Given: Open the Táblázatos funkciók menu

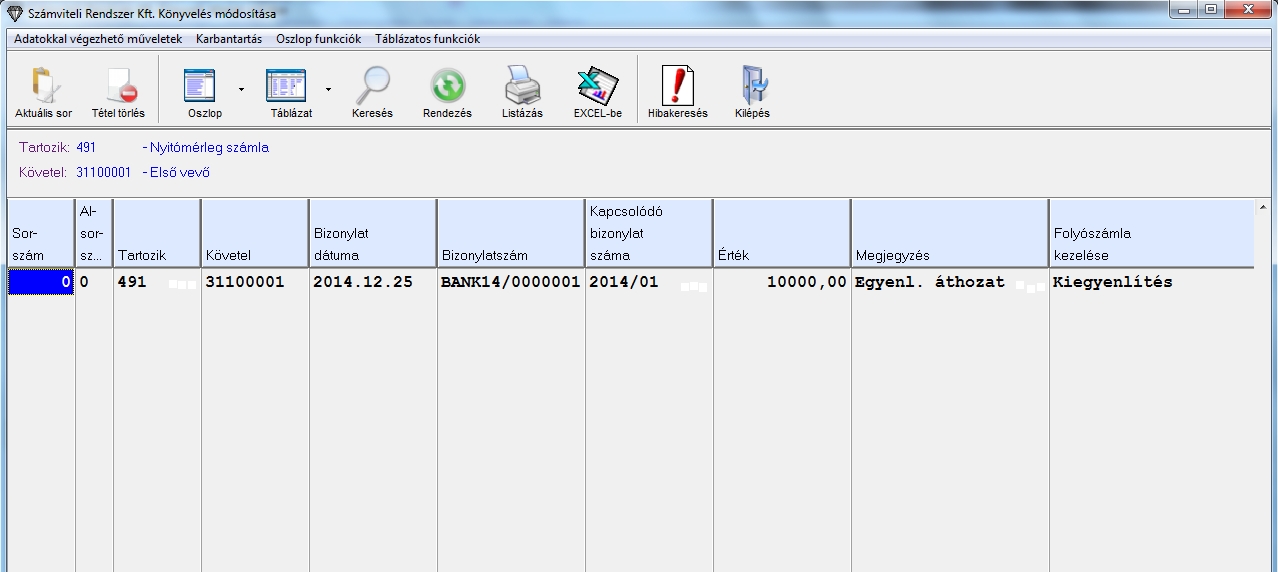Looking at the screenshot, I should click(x=427, y=39).
